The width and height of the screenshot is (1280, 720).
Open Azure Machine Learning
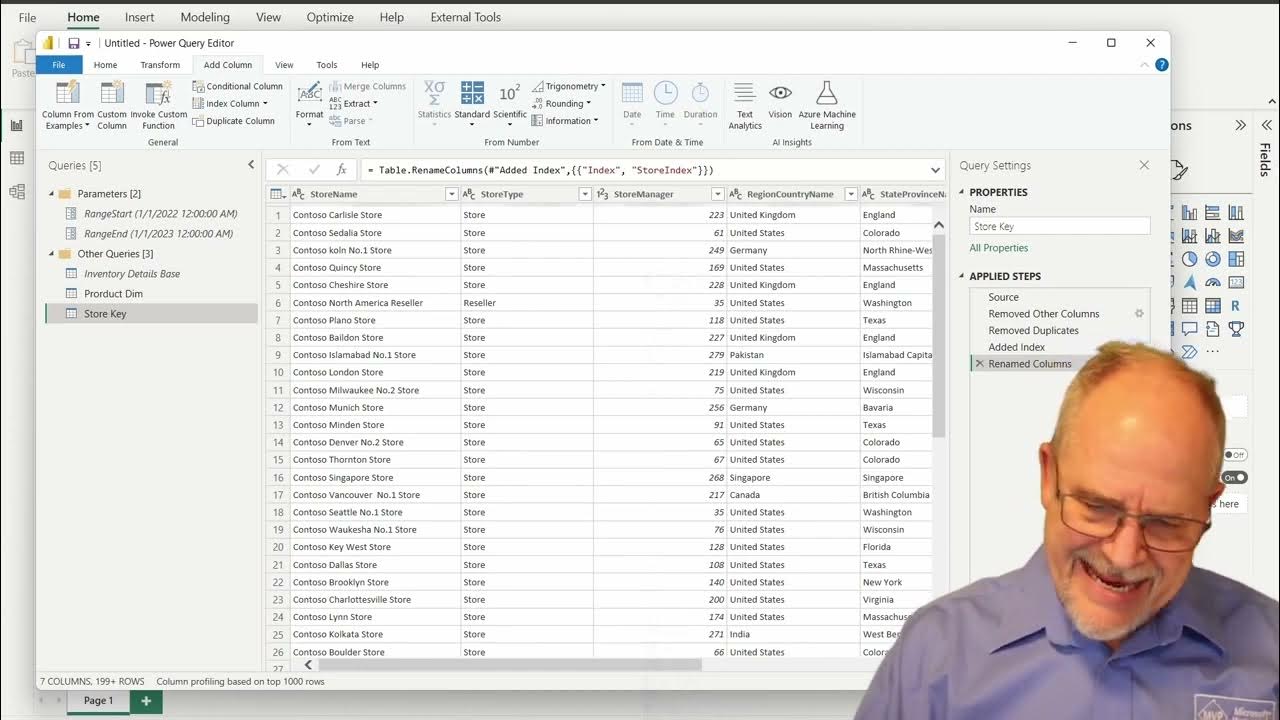coord(827,105)
